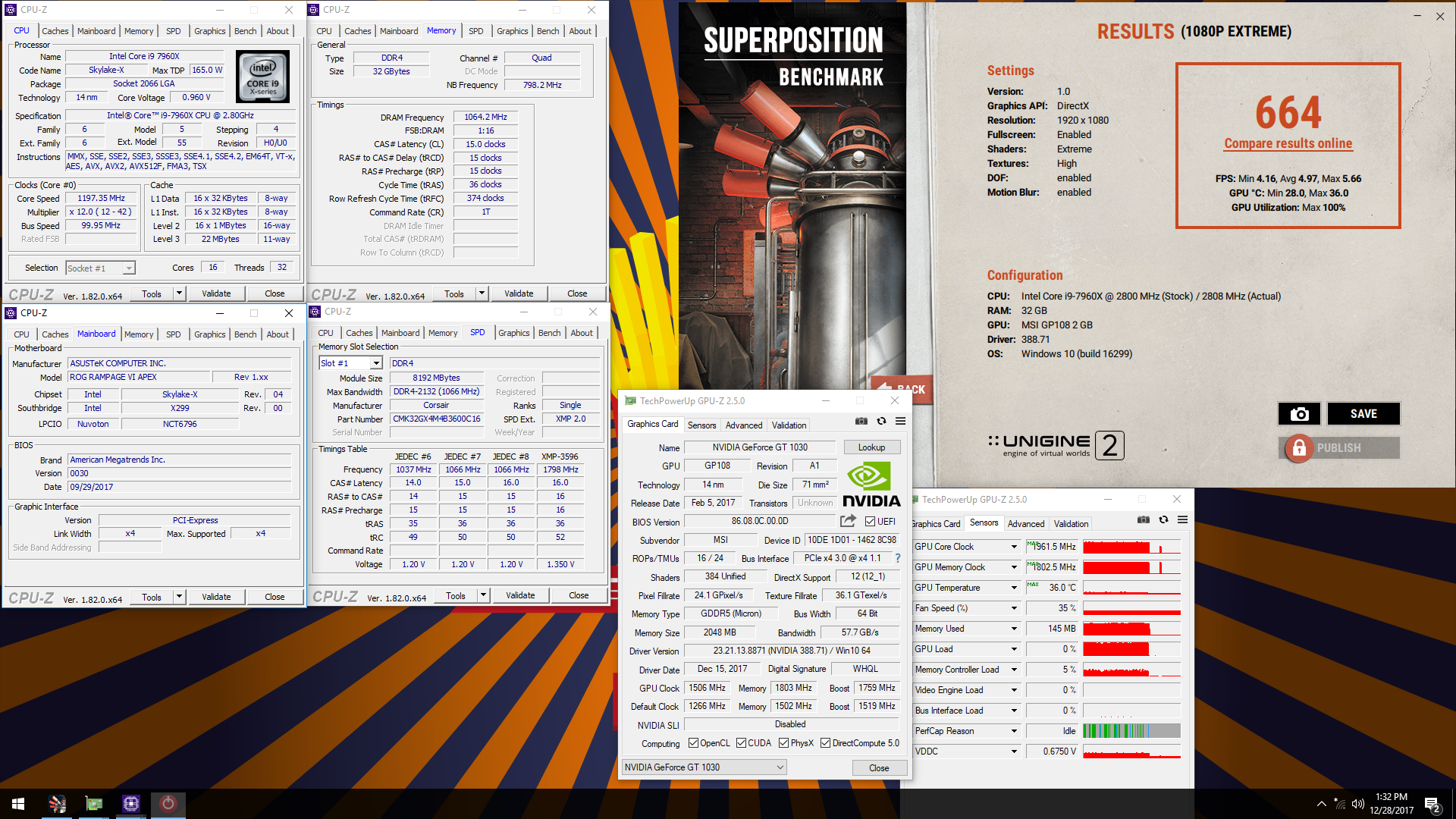Open the PerfCap Reason sensor dropdown
Screen dimensions: 1456x819
1014,731
